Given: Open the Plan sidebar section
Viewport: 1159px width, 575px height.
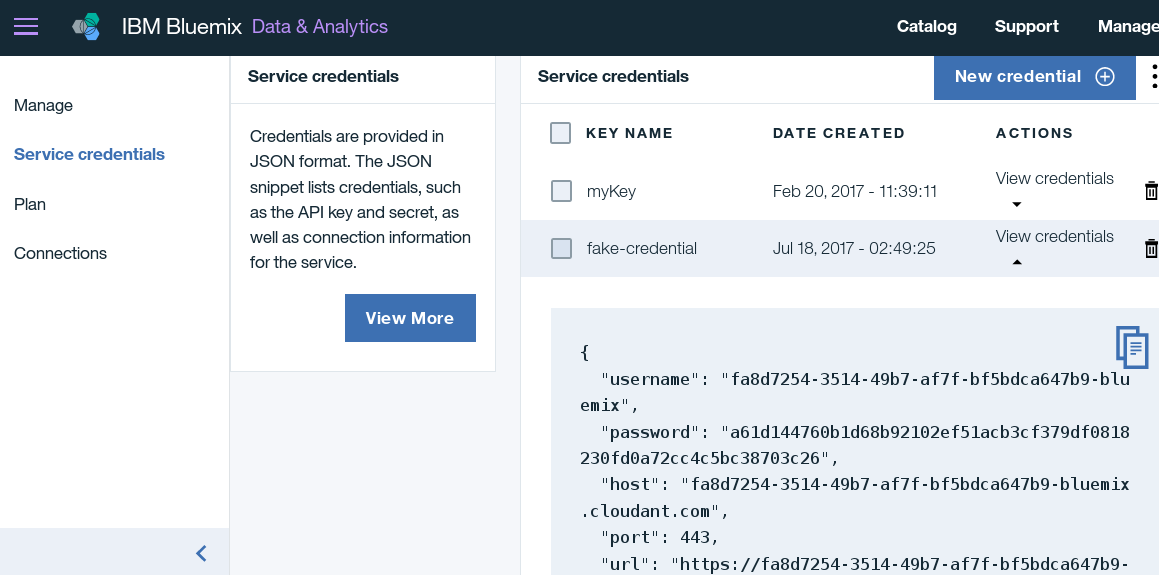Looking at the screenshot, I should tap(30, 204).
